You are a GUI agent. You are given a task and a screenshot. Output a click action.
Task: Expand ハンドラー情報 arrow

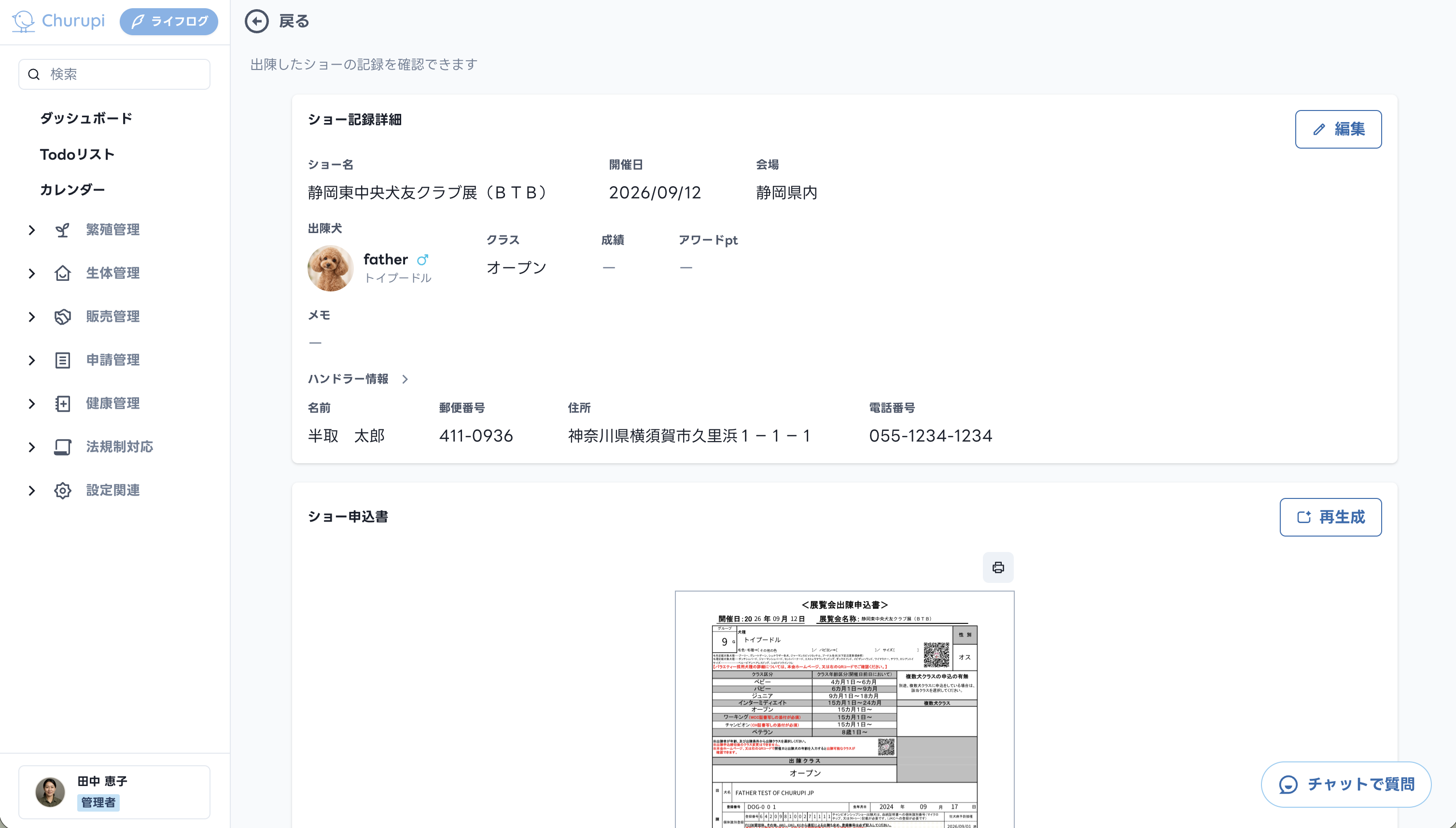point(405,379)
